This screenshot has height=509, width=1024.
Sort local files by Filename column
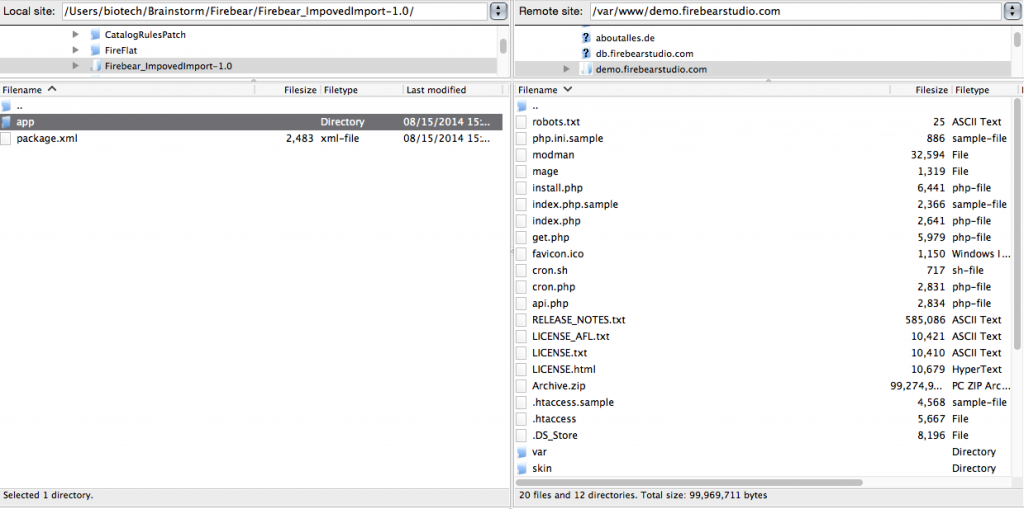[x=127, y=90]
